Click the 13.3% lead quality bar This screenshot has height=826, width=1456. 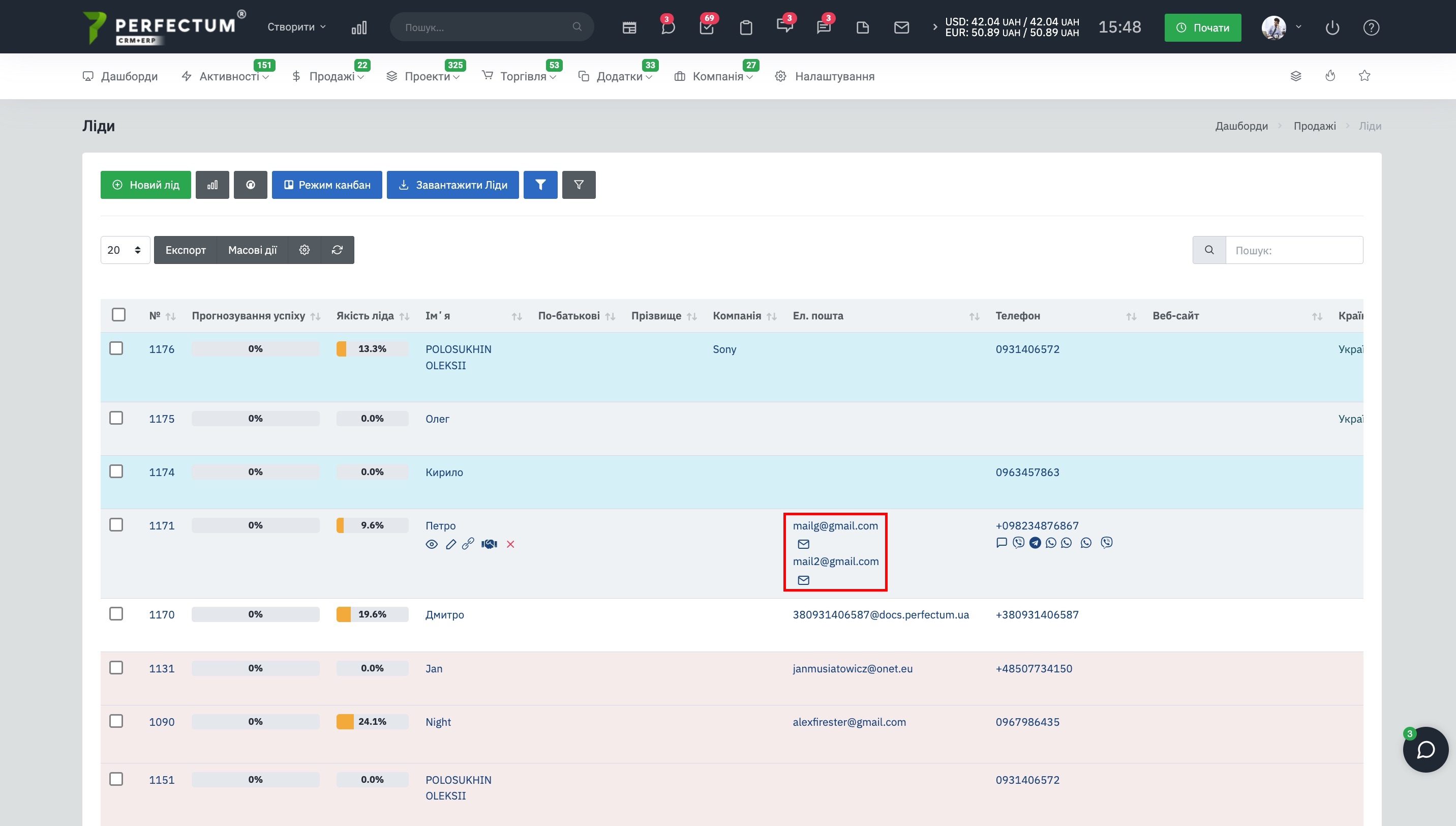[372, 349]
